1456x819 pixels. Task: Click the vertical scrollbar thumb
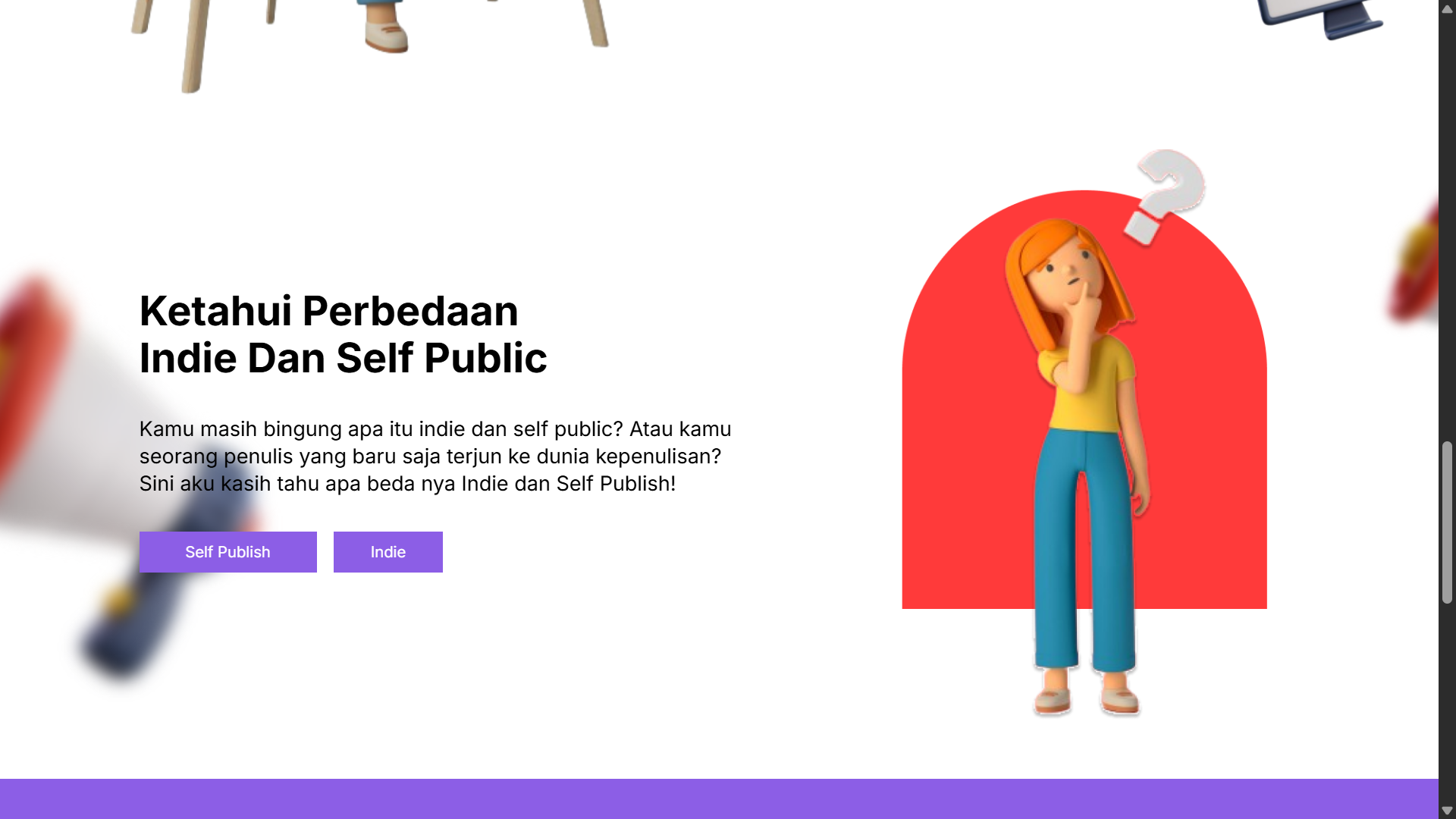point(1447,522)
